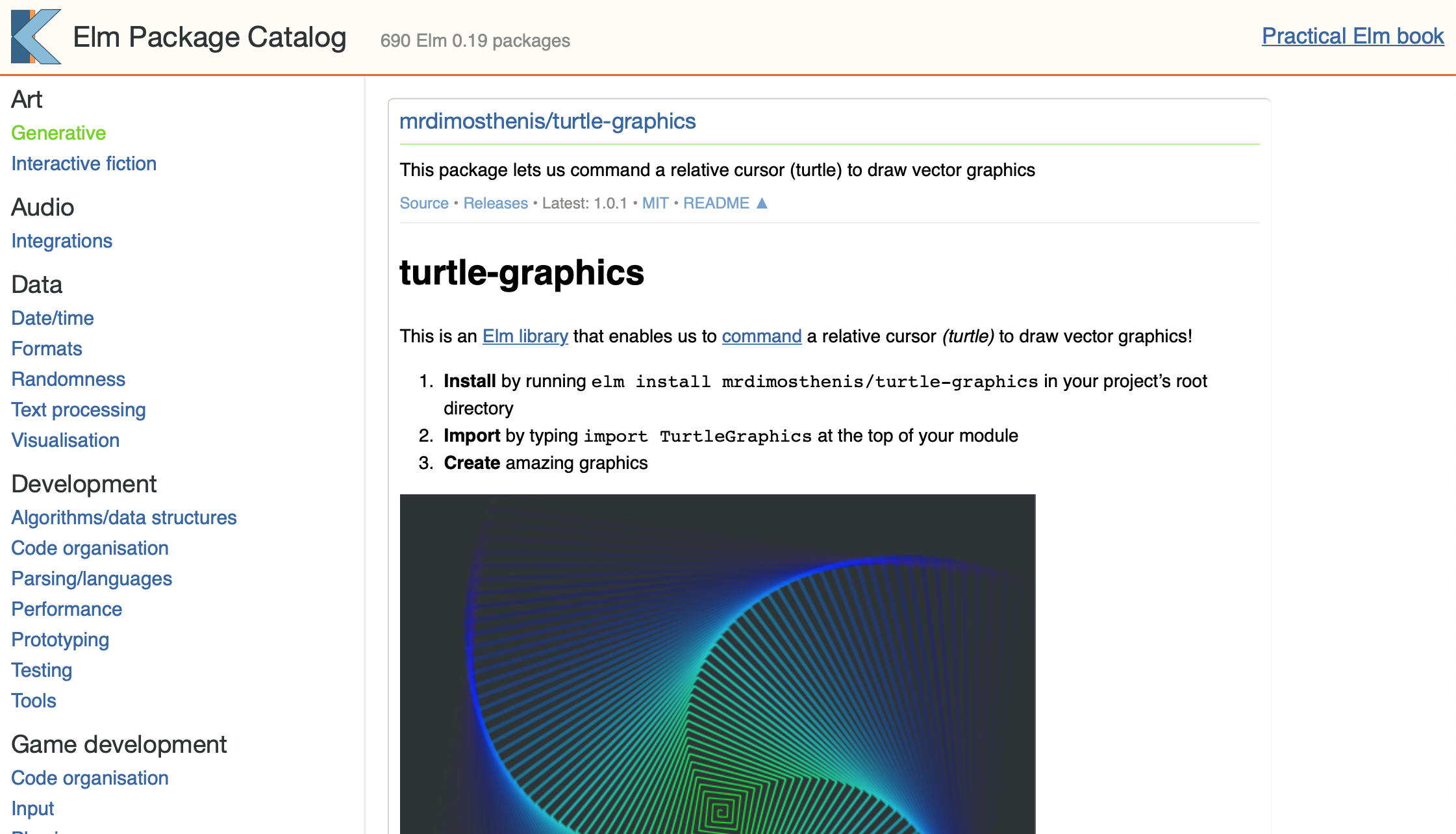The width and height of the screenshot is (1456, 834).
Task: Click the turtle-graphics README heading
Action: click(x=522, y=272)
